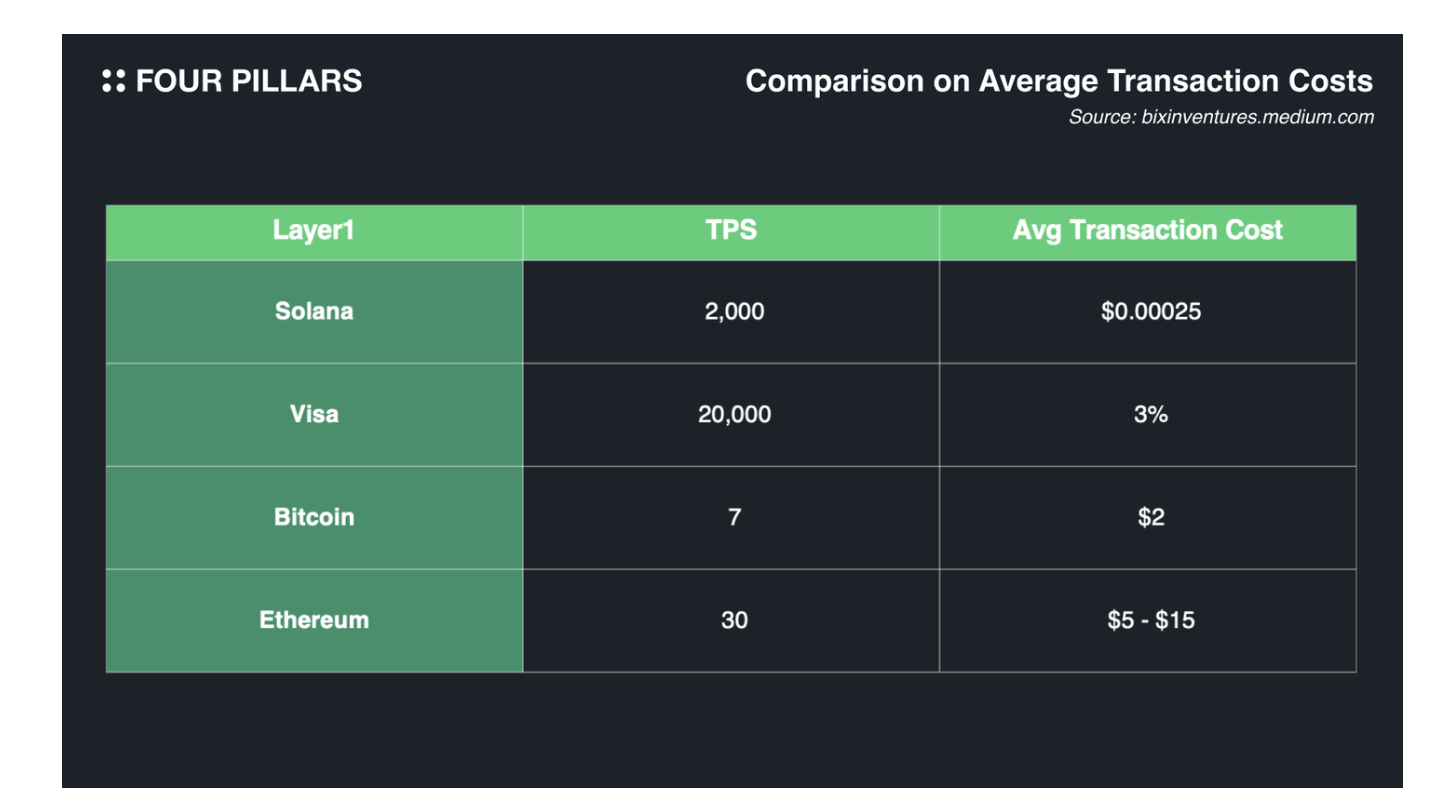Click the Solana row label cell
Image resolution: width=1452 pixels, height=806 pixels.
click(314, 311)
